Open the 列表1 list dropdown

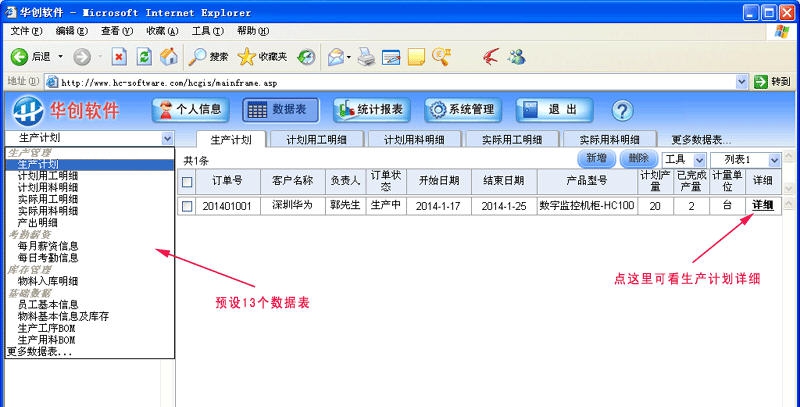pos(745,160)
